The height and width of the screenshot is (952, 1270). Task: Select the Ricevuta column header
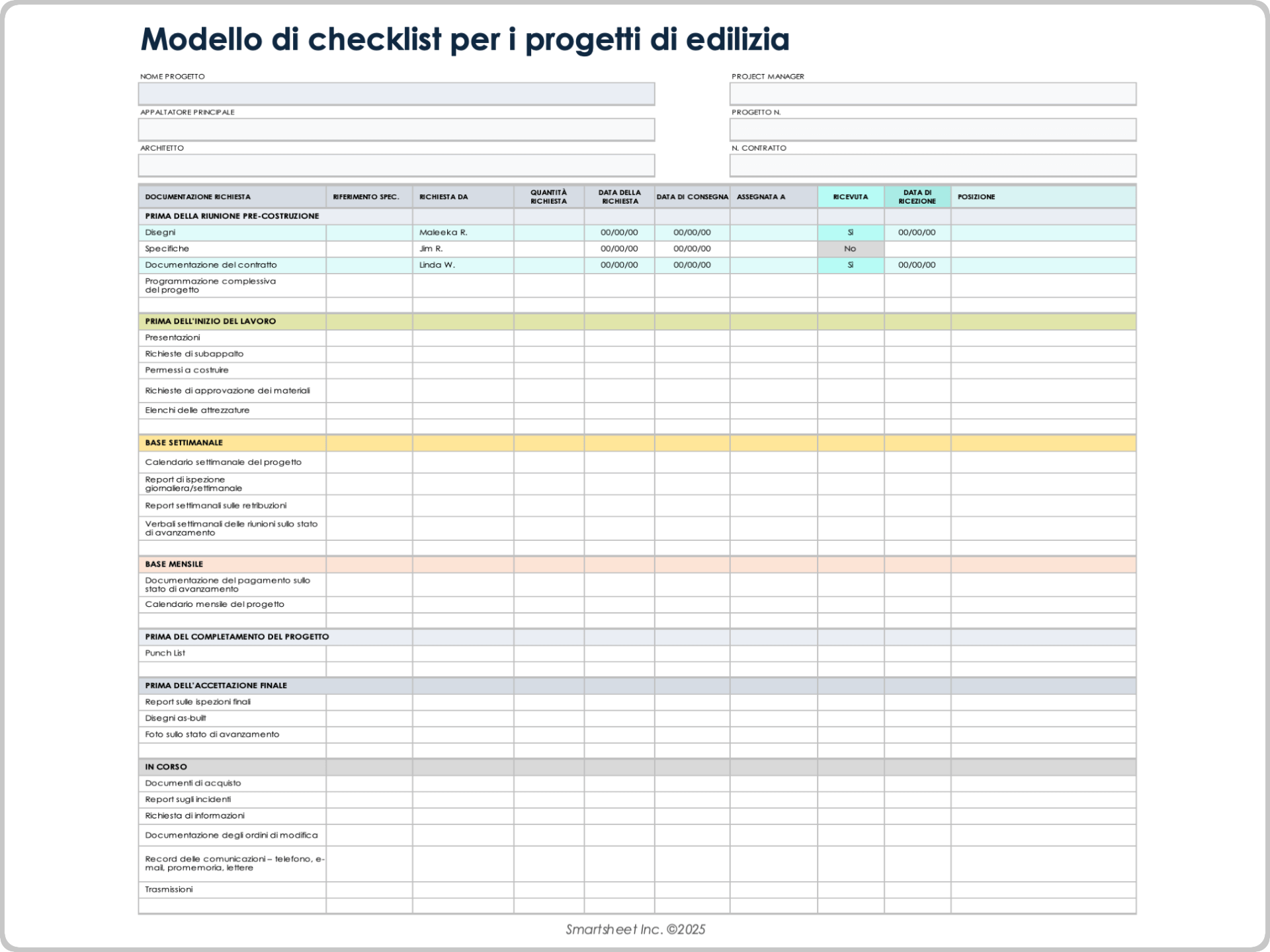[851, 197]
